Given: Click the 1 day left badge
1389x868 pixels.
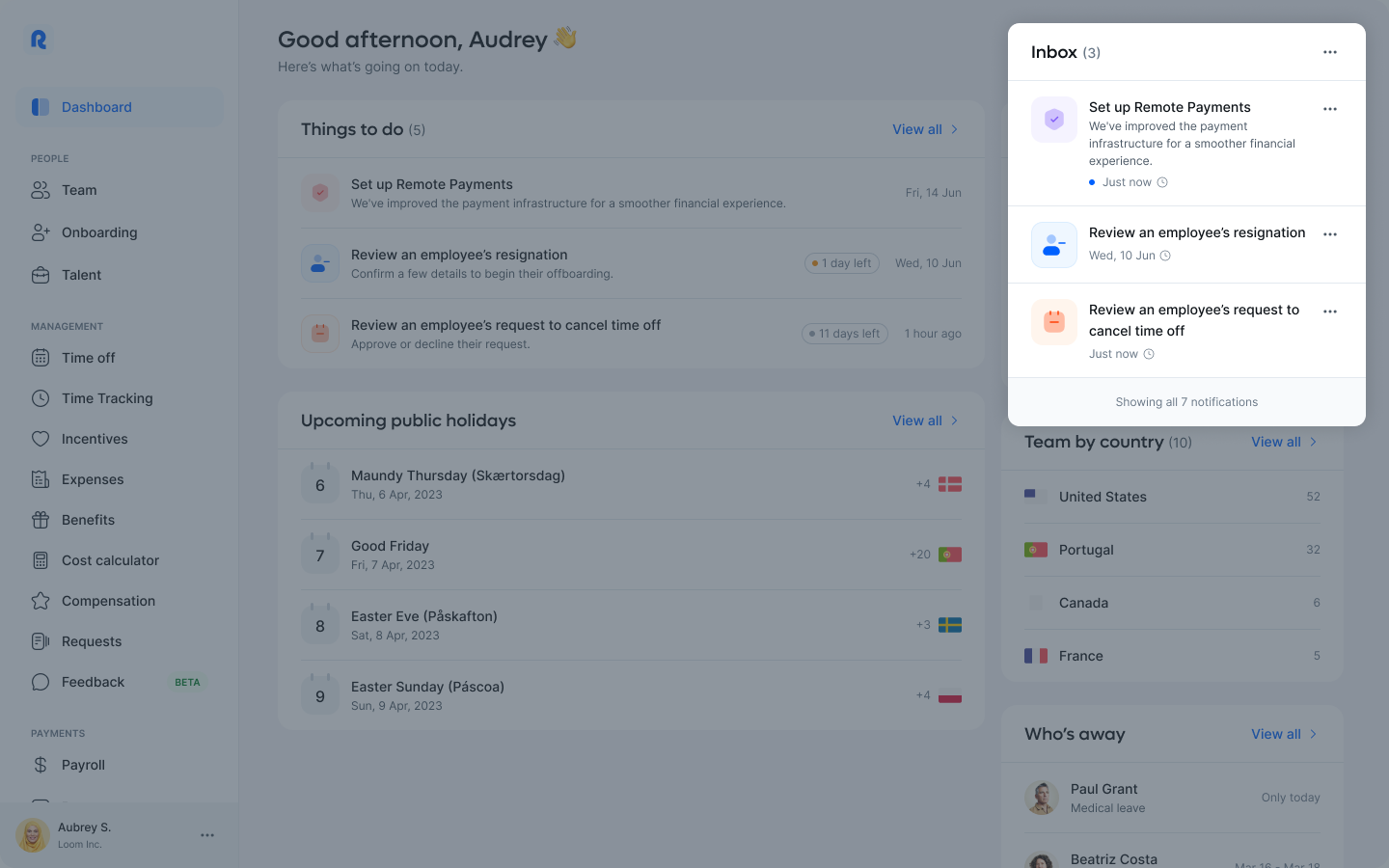Looking at the screenshot, I should point(842,263).
